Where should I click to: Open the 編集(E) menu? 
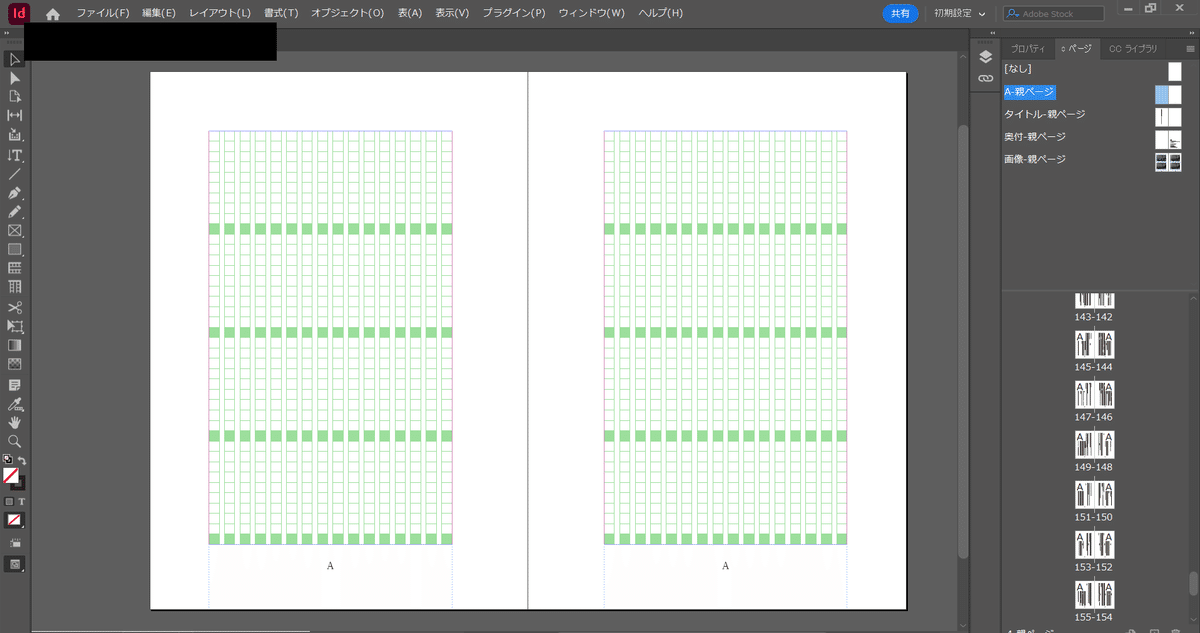(159, 14)
